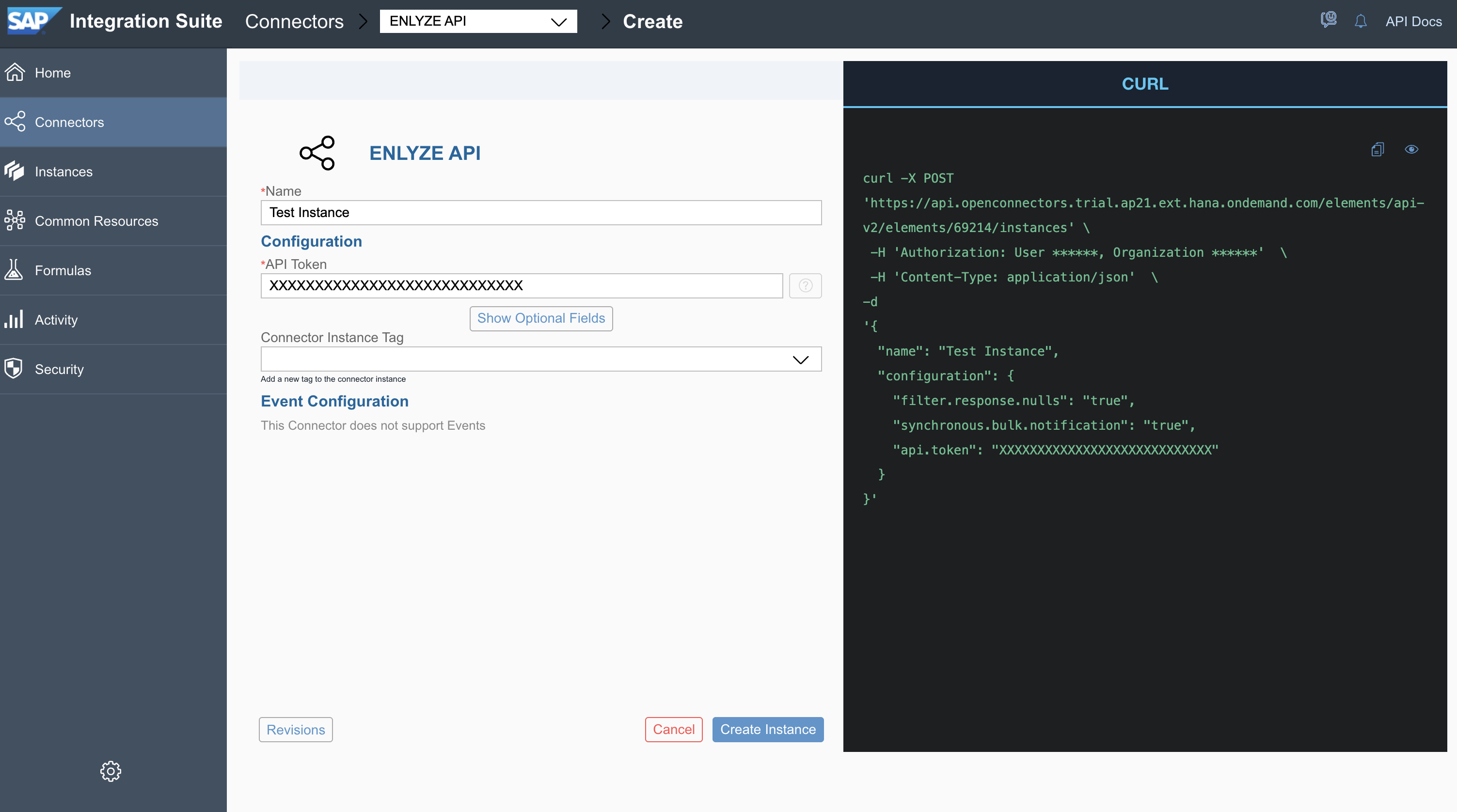Go to Home in the sidebar
This screenshot has width=1457, height=812.
(x=53, y=73)
